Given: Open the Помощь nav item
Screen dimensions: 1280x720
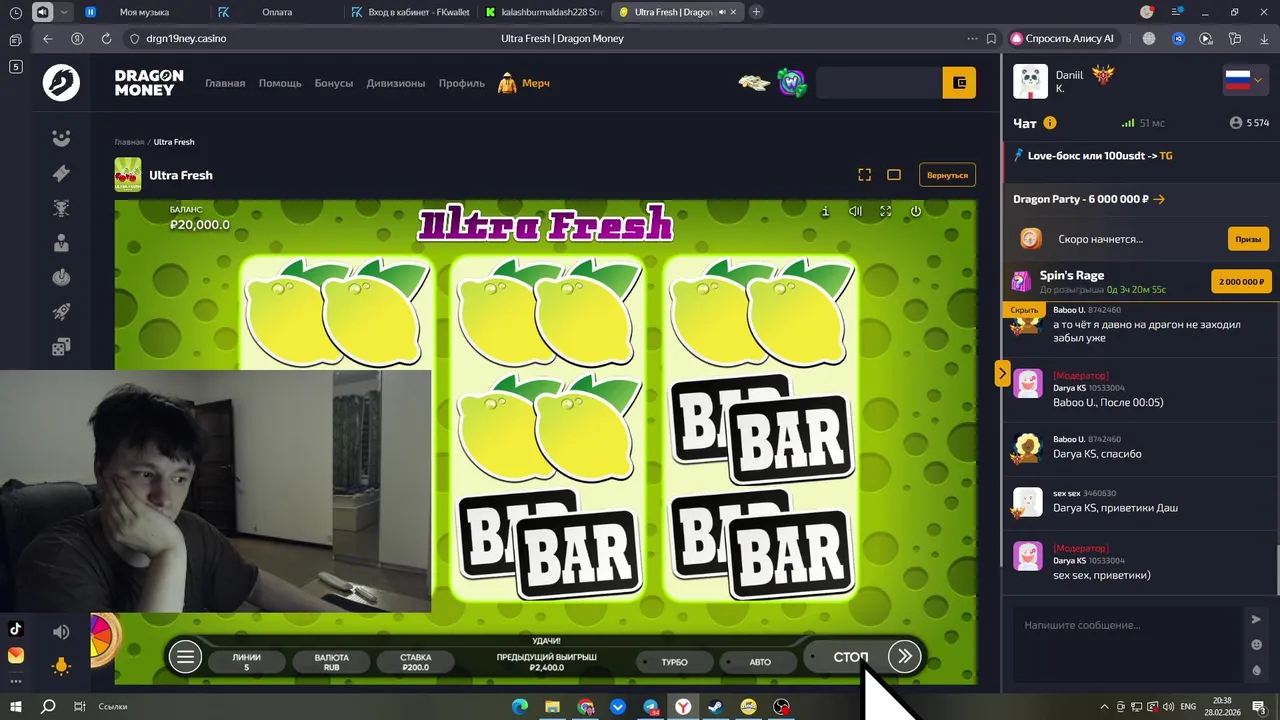Looking at the screenshot, I should pyautogui.click(x=280, y=83).
